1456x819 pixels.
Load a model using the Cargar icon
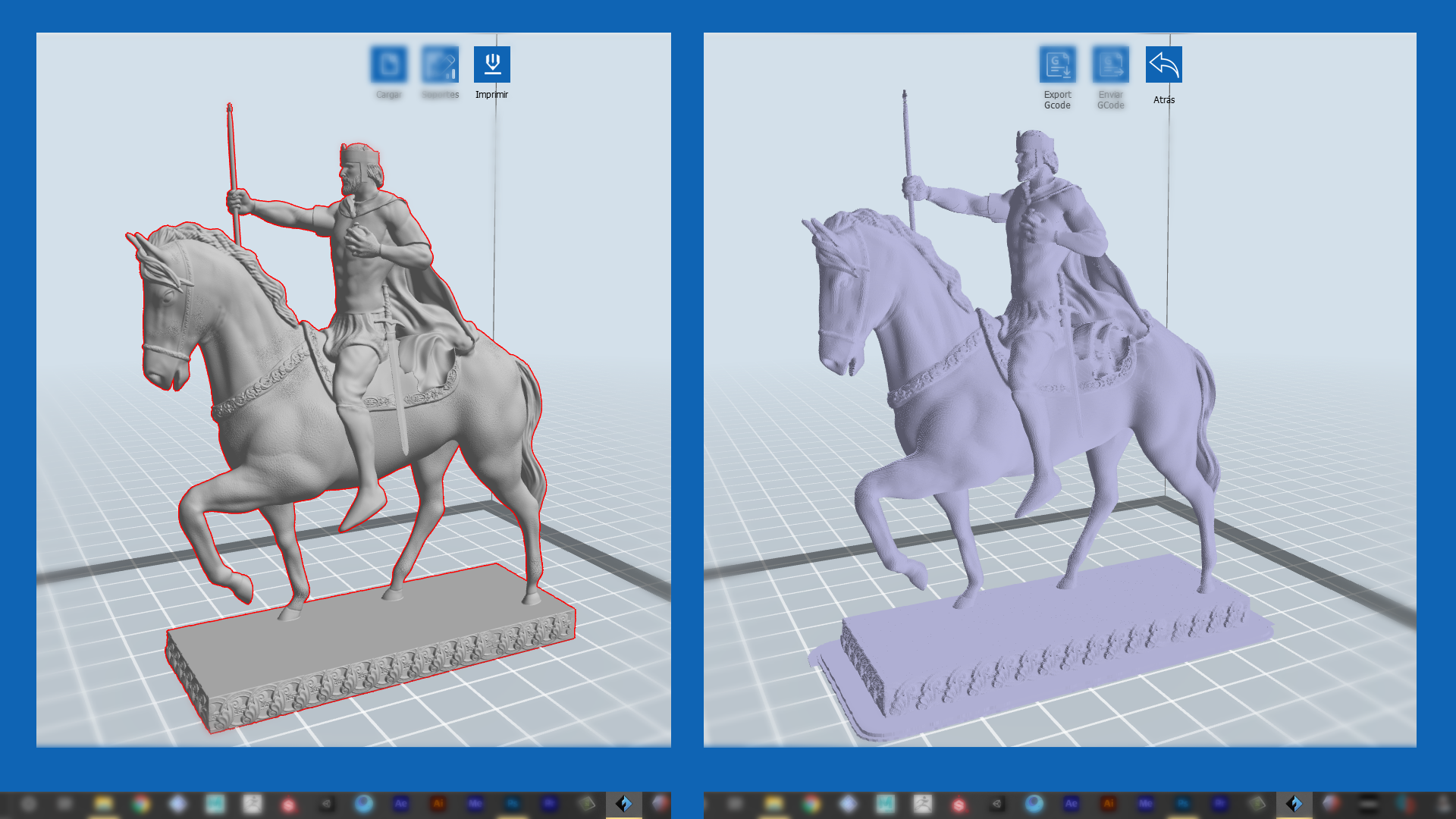coord(388,65)
